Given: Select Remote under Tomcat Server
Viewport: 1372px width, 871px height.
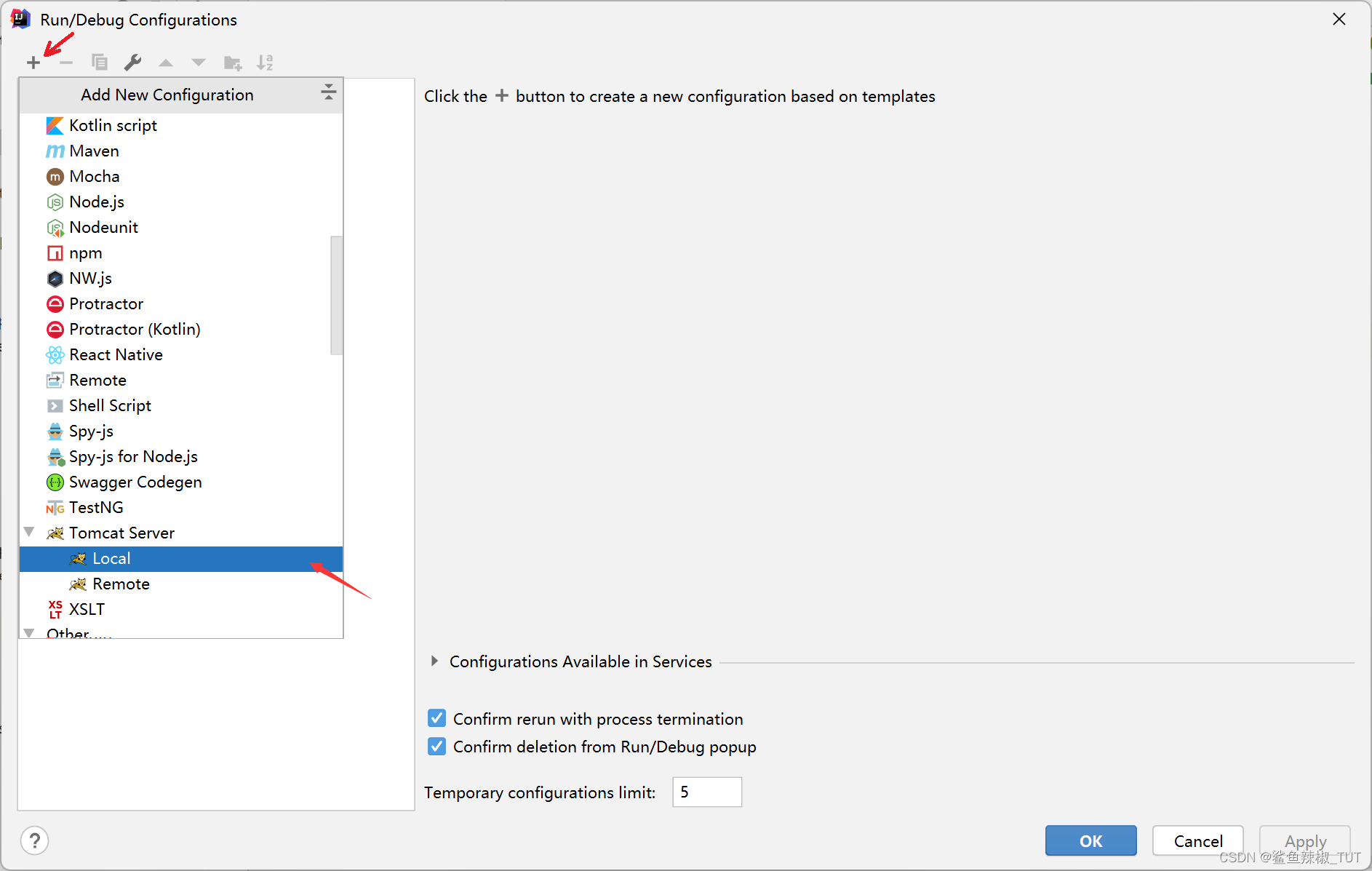Looking at the screenshot, I should [180, 584].
